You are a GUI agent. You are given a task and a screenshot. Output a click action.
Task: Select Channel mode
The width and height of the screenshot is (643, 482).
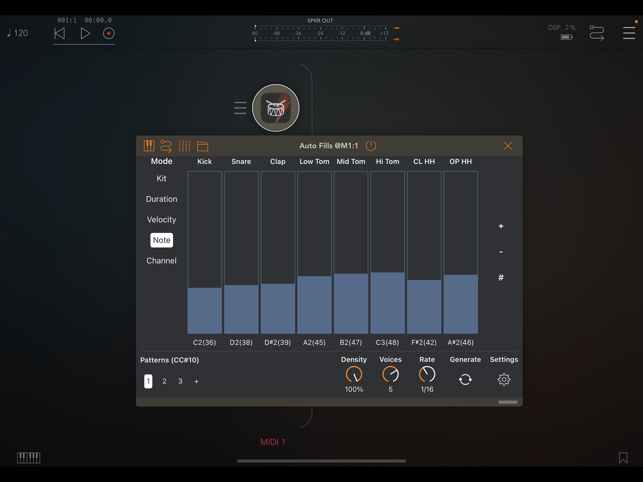161,261
